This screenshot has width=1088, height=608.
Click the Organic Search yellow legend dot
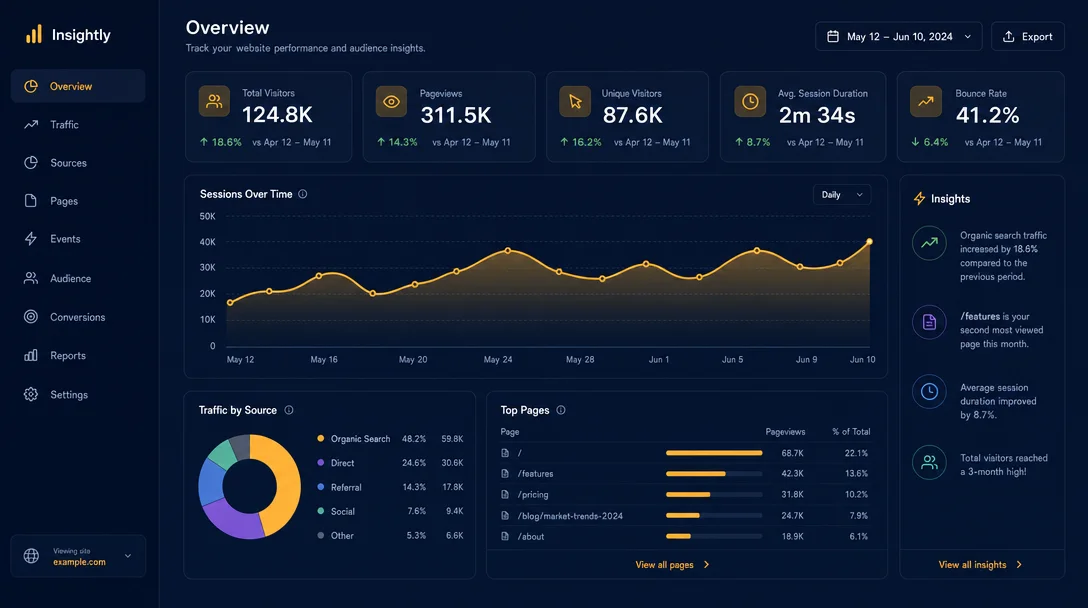[321, 439]
